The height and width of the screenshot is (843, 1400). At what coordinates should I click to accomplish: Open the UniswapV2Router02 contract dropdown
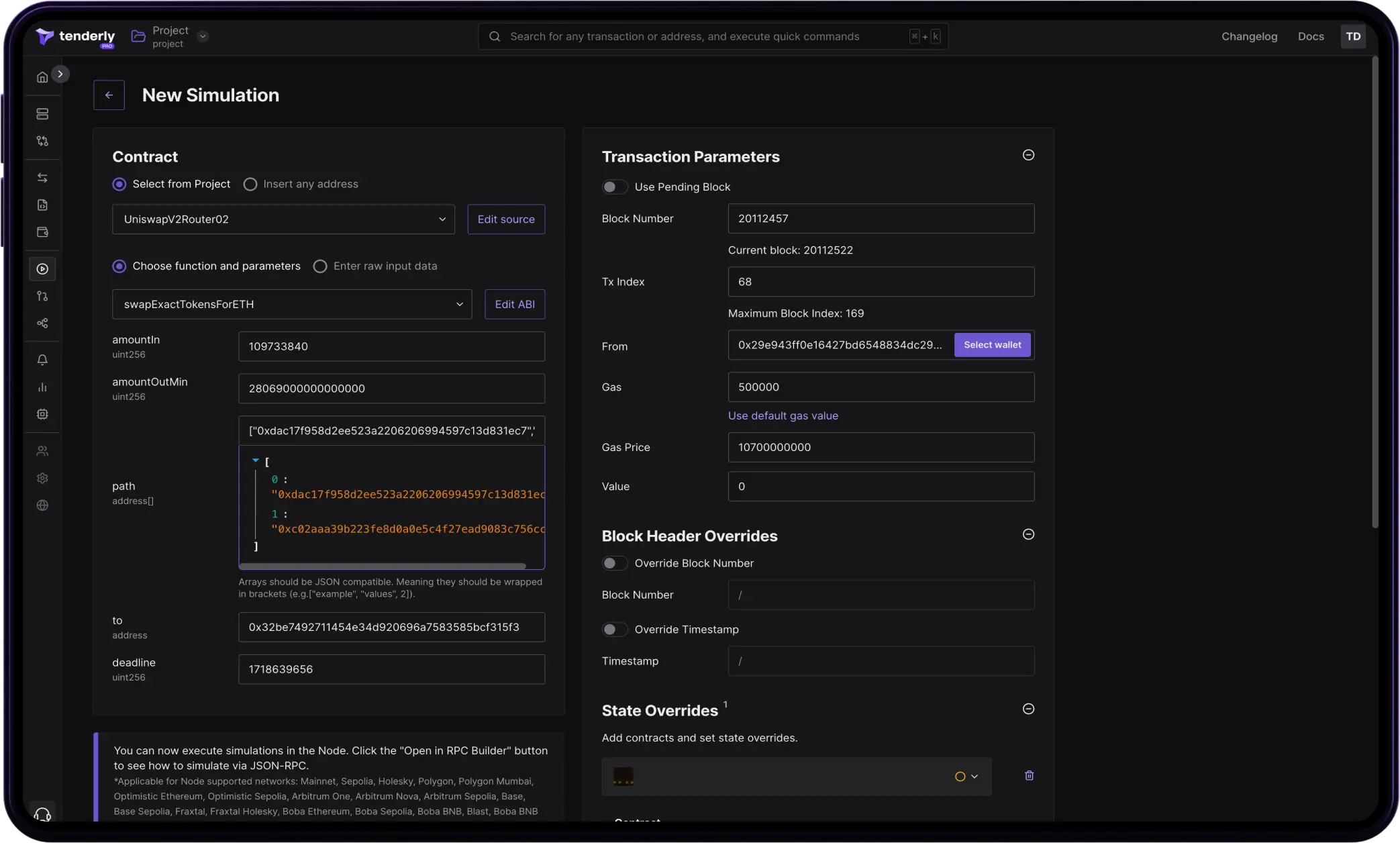point(283,219)
